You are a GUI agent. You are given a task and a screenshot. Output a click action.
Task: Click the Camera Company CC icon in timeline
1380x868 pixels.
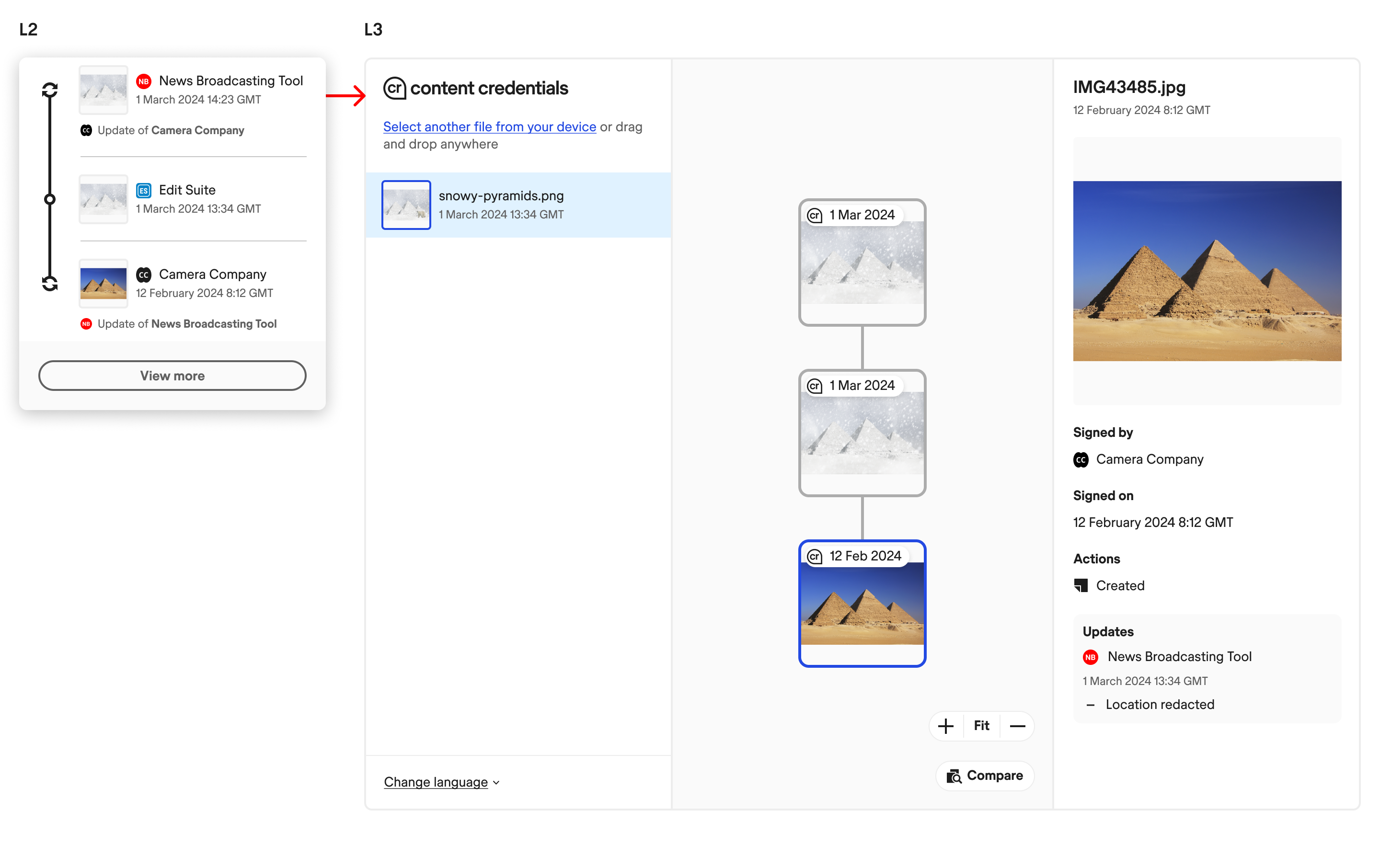pyautogui.click(x=143, y=274)
